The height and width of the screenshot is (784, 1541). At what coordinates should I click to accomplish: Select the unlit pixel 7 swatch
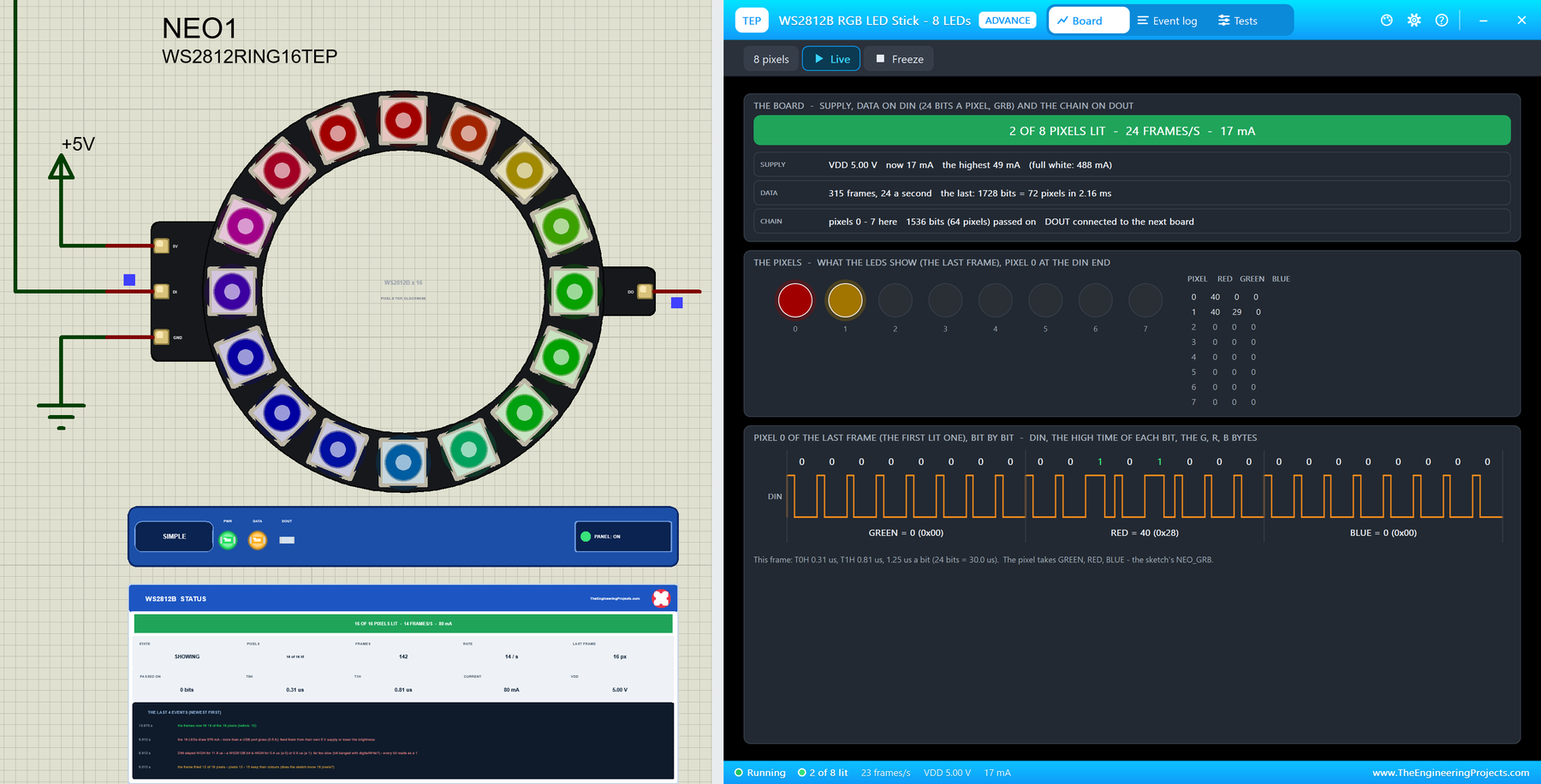[x=1145, y=300]
